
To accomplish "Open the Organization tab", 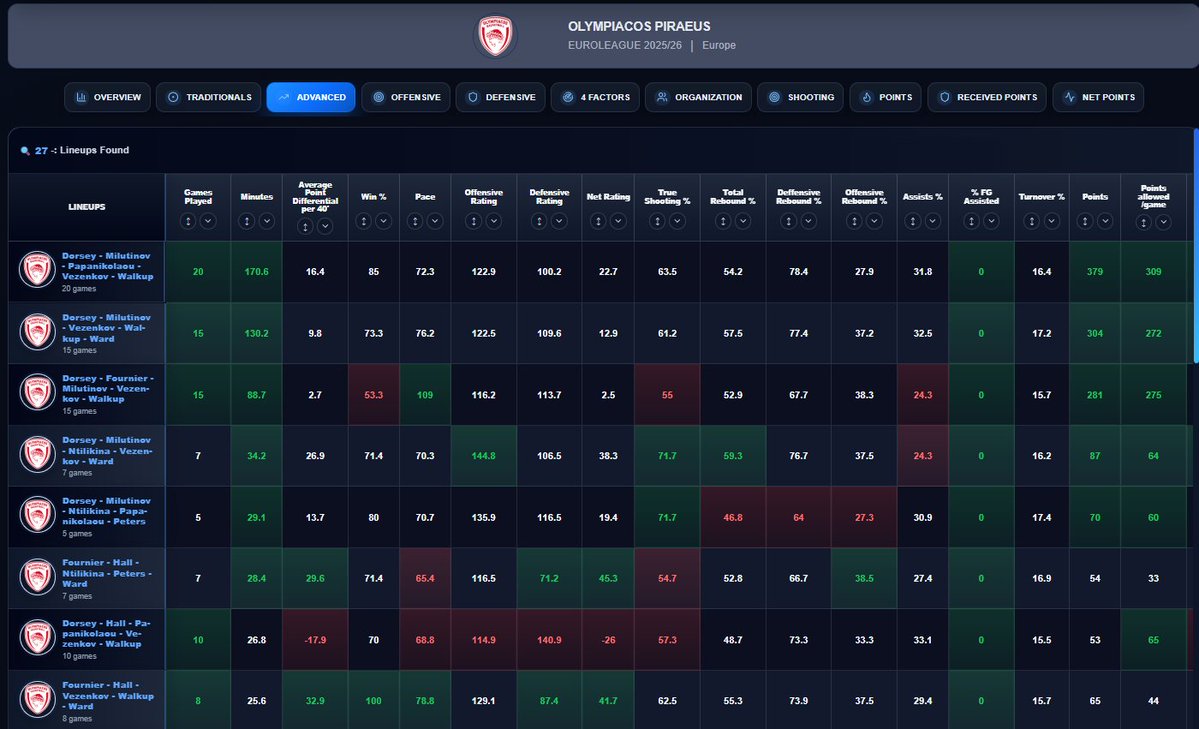I will coord(698,97).
